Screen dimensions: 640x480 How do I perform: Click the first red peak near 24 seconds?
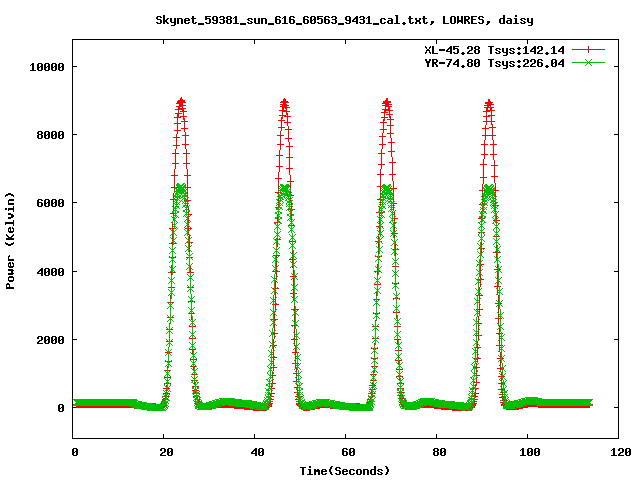(181, 101)
